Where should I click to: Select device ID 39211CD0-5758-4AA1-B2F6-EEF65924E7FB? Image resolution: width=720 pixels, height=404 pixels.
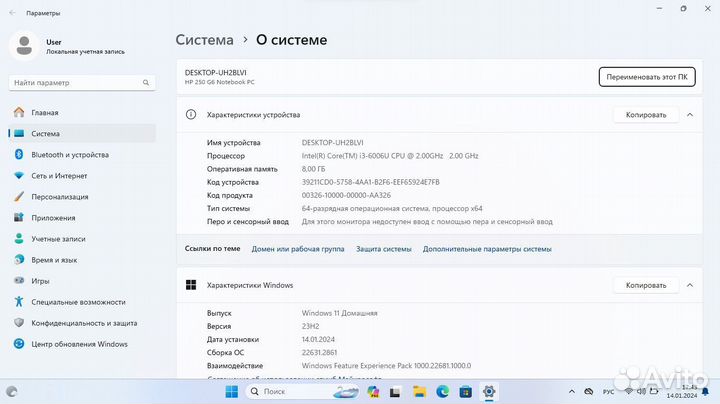[x=371, y=182]
